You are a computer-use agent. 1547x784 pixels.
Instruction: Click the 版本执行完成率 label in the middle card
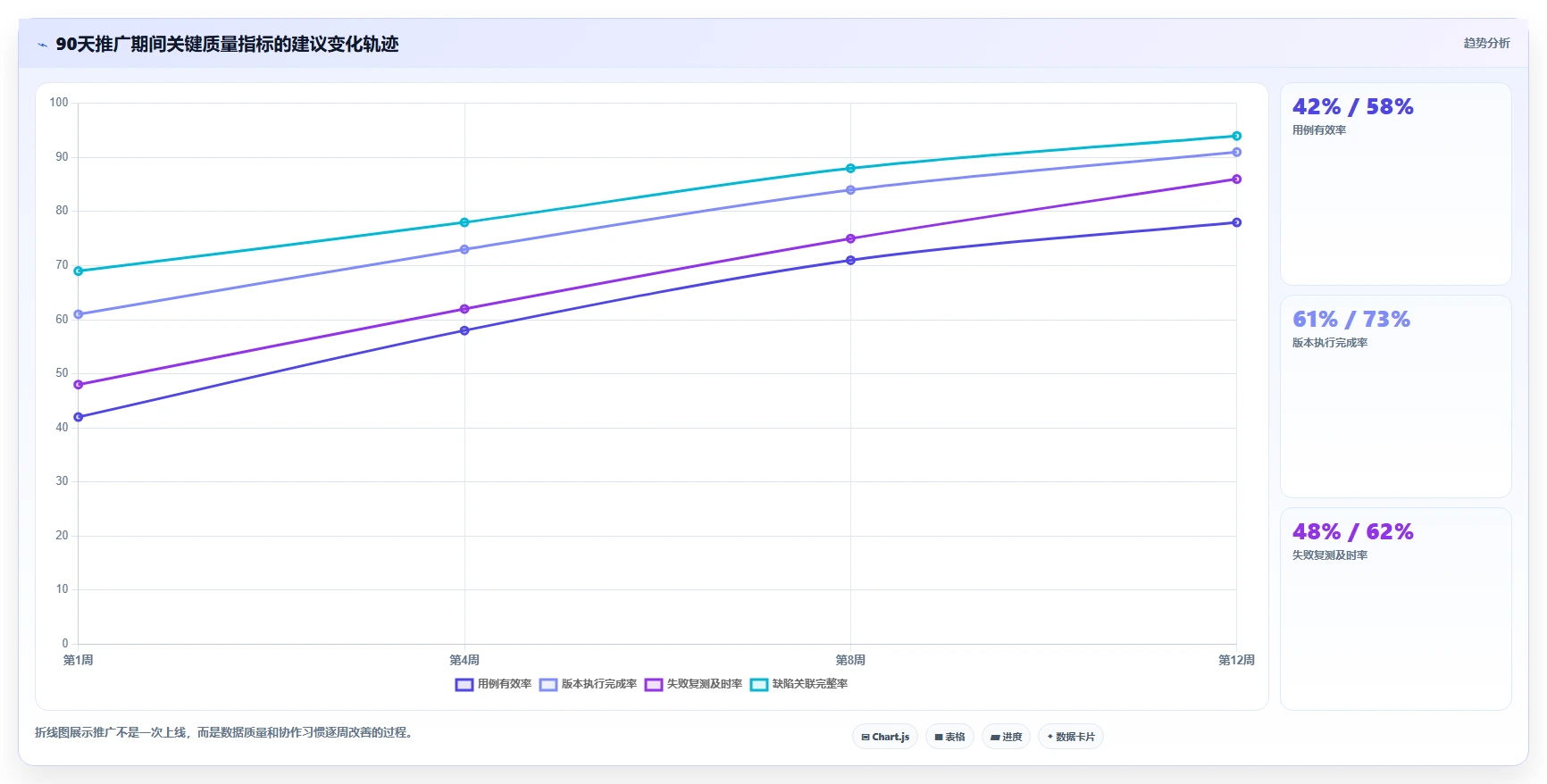[1329, 343]
